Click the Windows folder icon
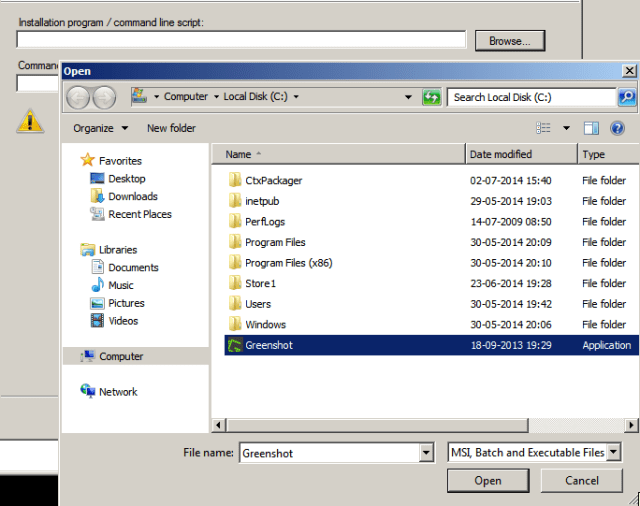Viewport: 640px width, 506px height. pyautogui.click(x=235, y=324)
